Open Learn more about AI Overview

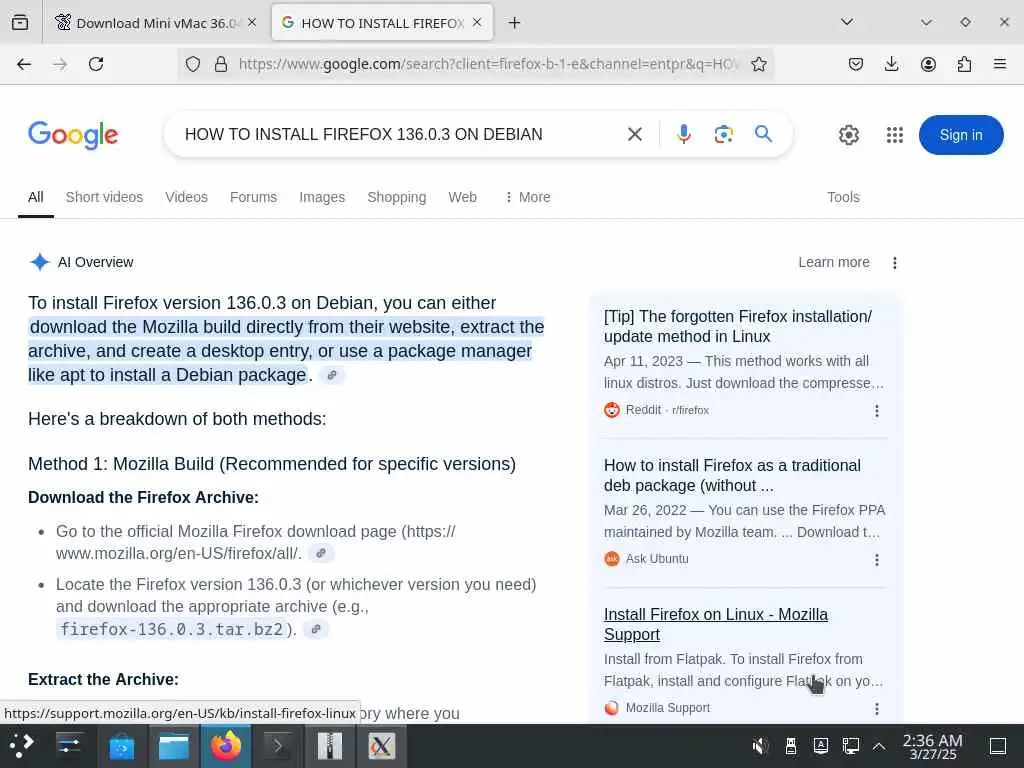point(833,263)
